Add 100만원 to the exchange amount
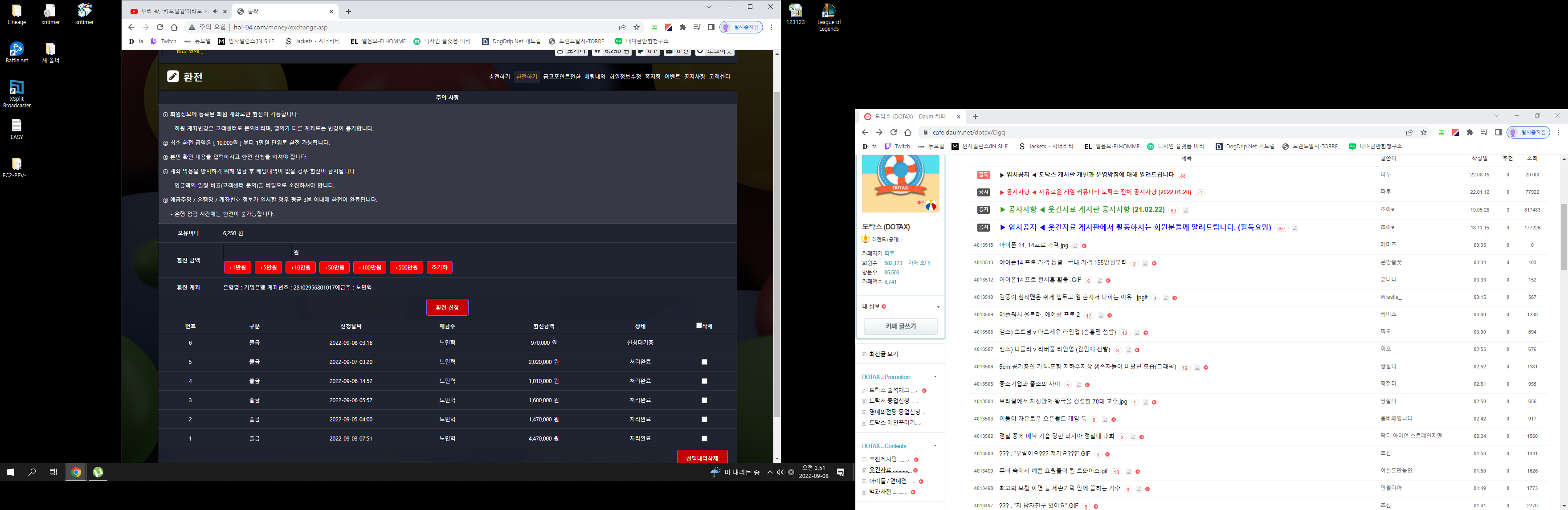The image size is (1568, 510). (x=369, y=267)
